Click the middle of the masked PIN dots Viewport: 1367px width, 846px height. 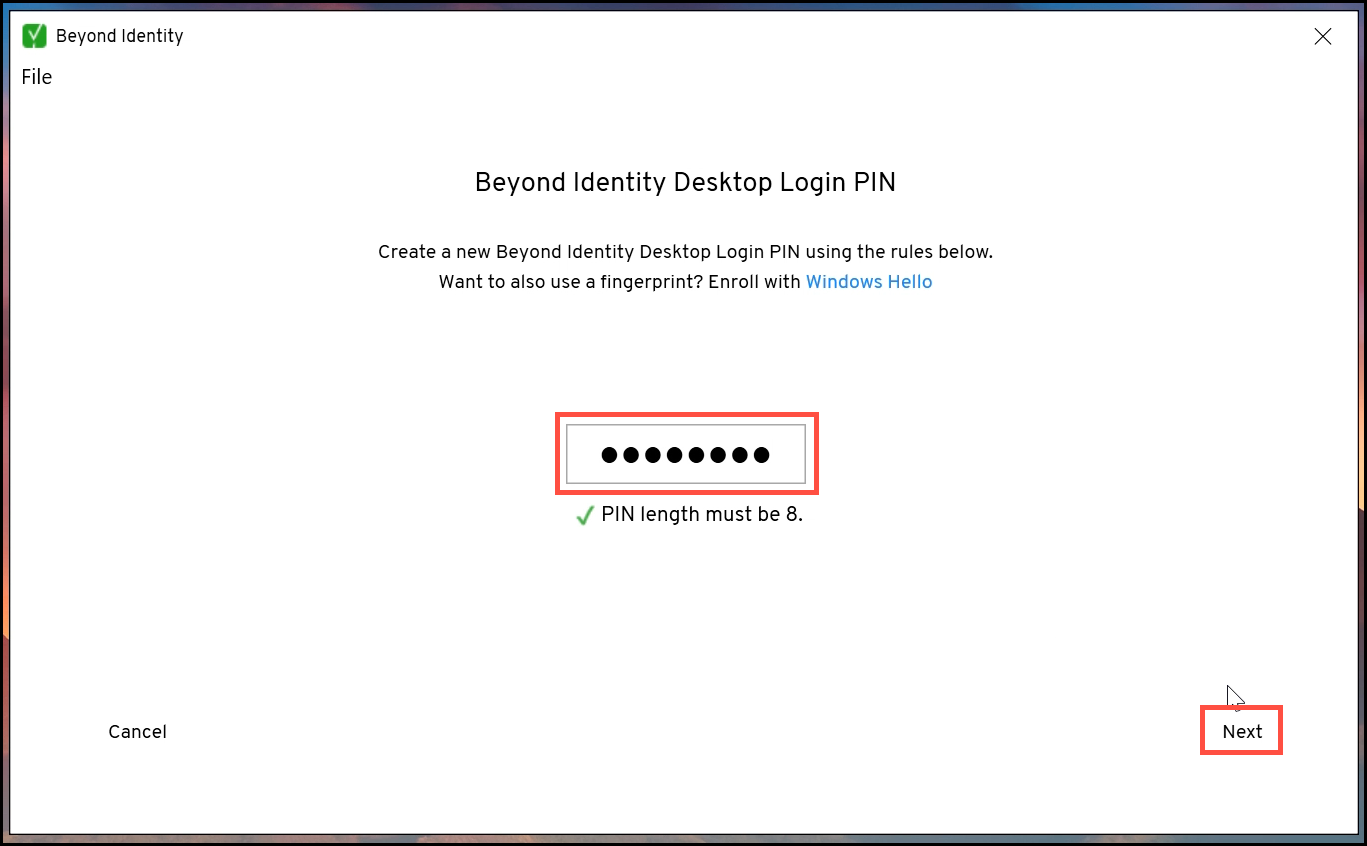686,455
